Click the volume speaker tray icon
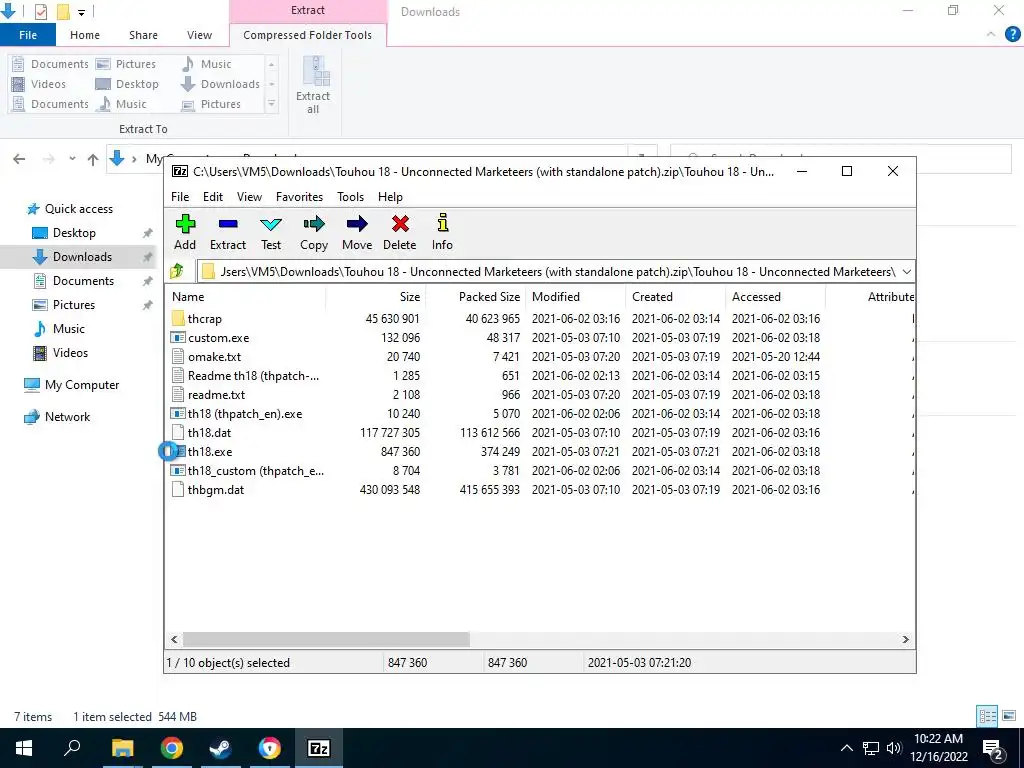Screen dimensions: 1024x768 coord(894,748)
